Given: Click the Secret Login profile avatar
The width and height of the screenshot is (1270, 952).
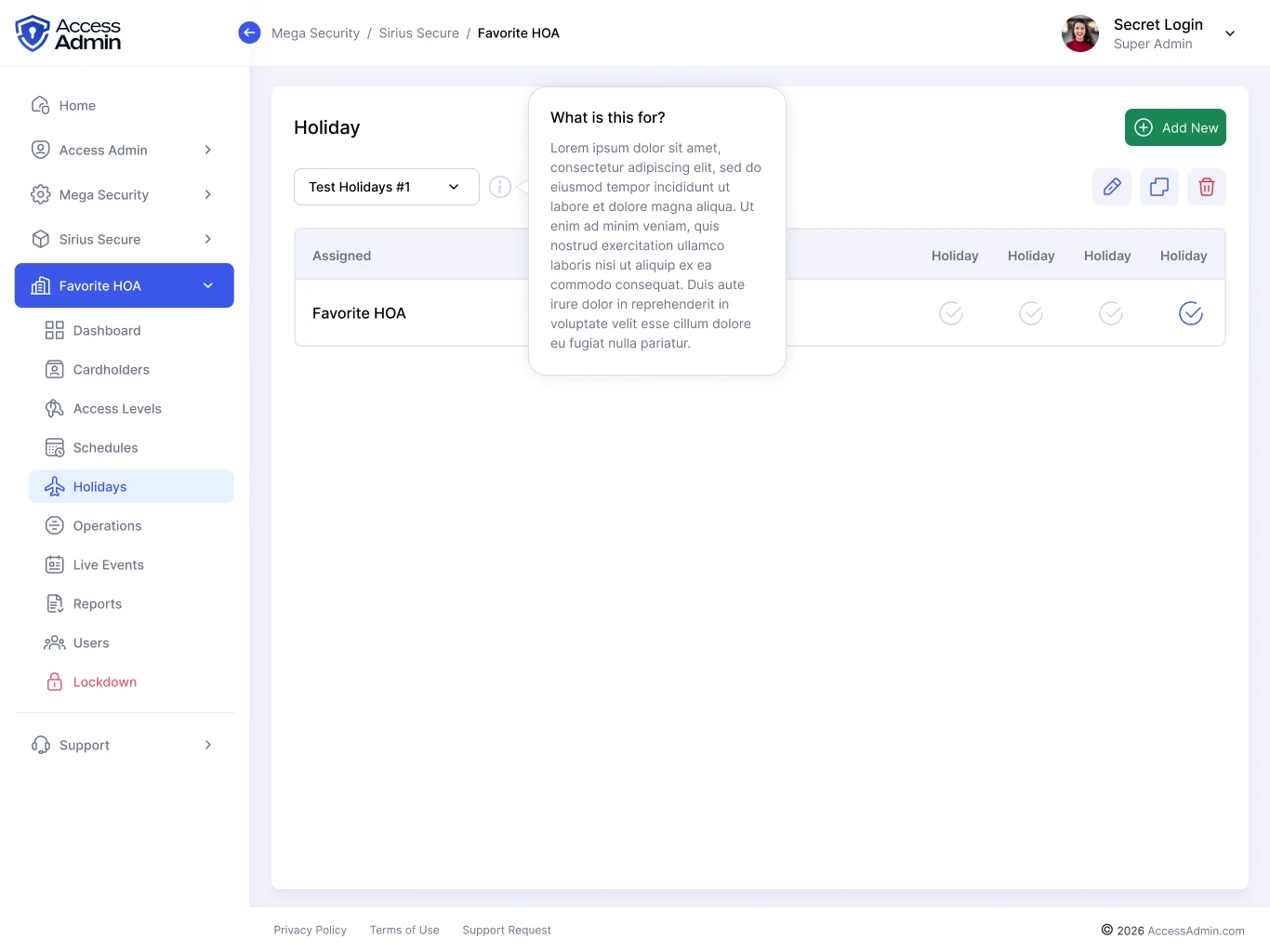Looking at the screenshot, I should (1080, 33).
